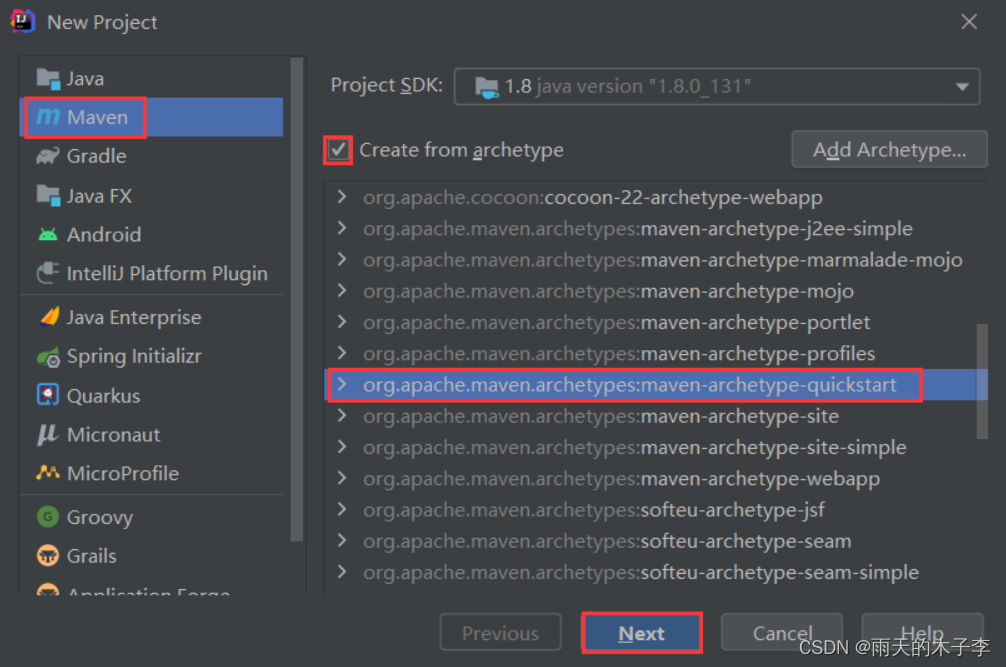This screenshot has width=1006, height=667.
Task: Choose Quarkus project type
Action: click(x=151, y=396)
